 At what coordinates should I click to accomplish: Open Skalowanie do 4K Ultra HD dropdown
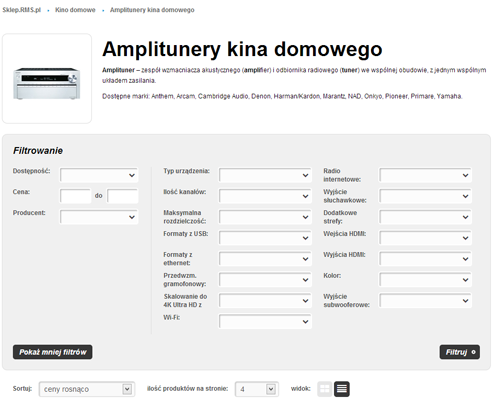(x=265, y=301)
